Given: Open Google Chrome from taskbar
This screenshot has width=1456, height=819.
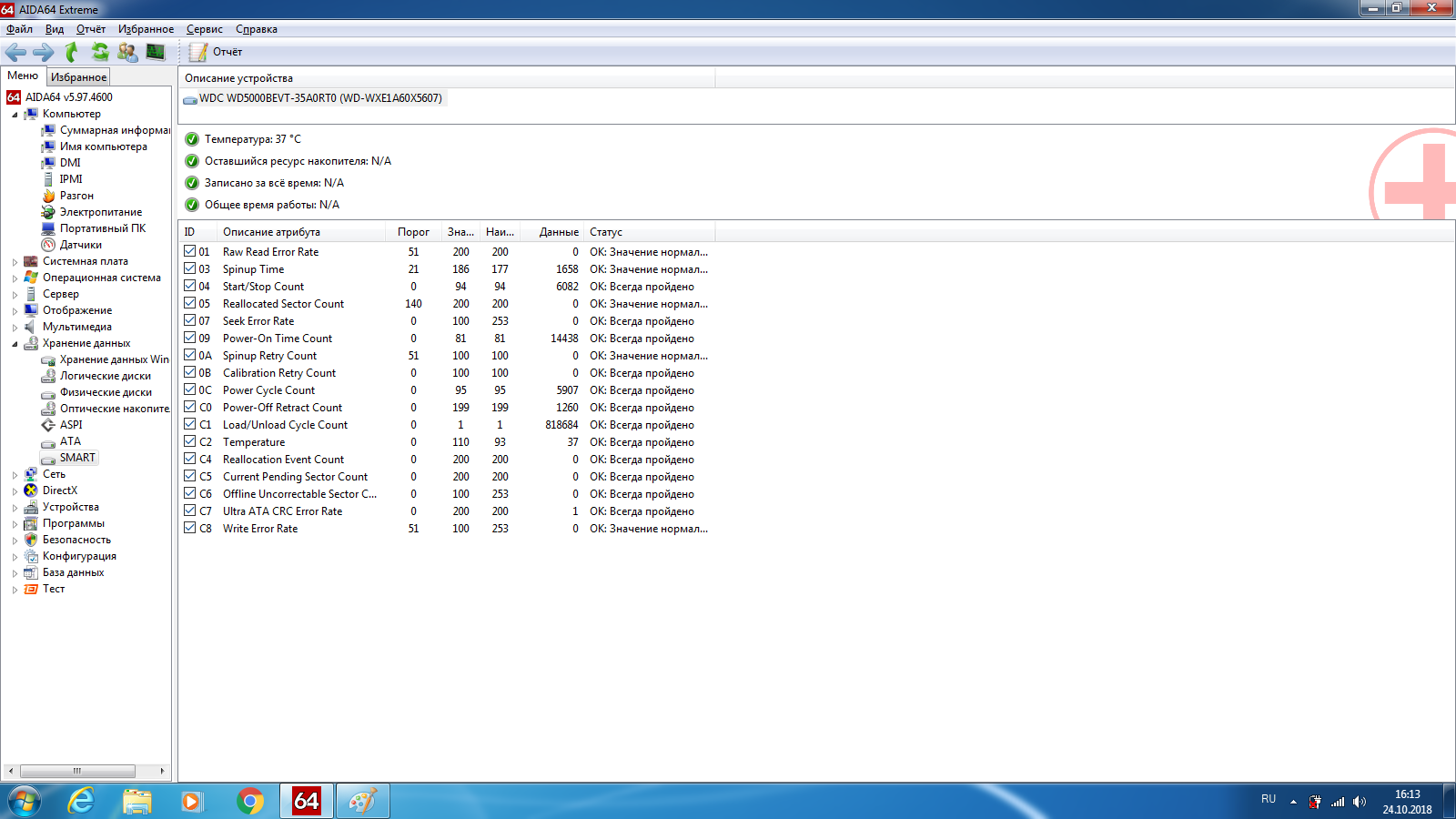Looking at the screenshot, I should pyautogui.click(x=250, y=801).
